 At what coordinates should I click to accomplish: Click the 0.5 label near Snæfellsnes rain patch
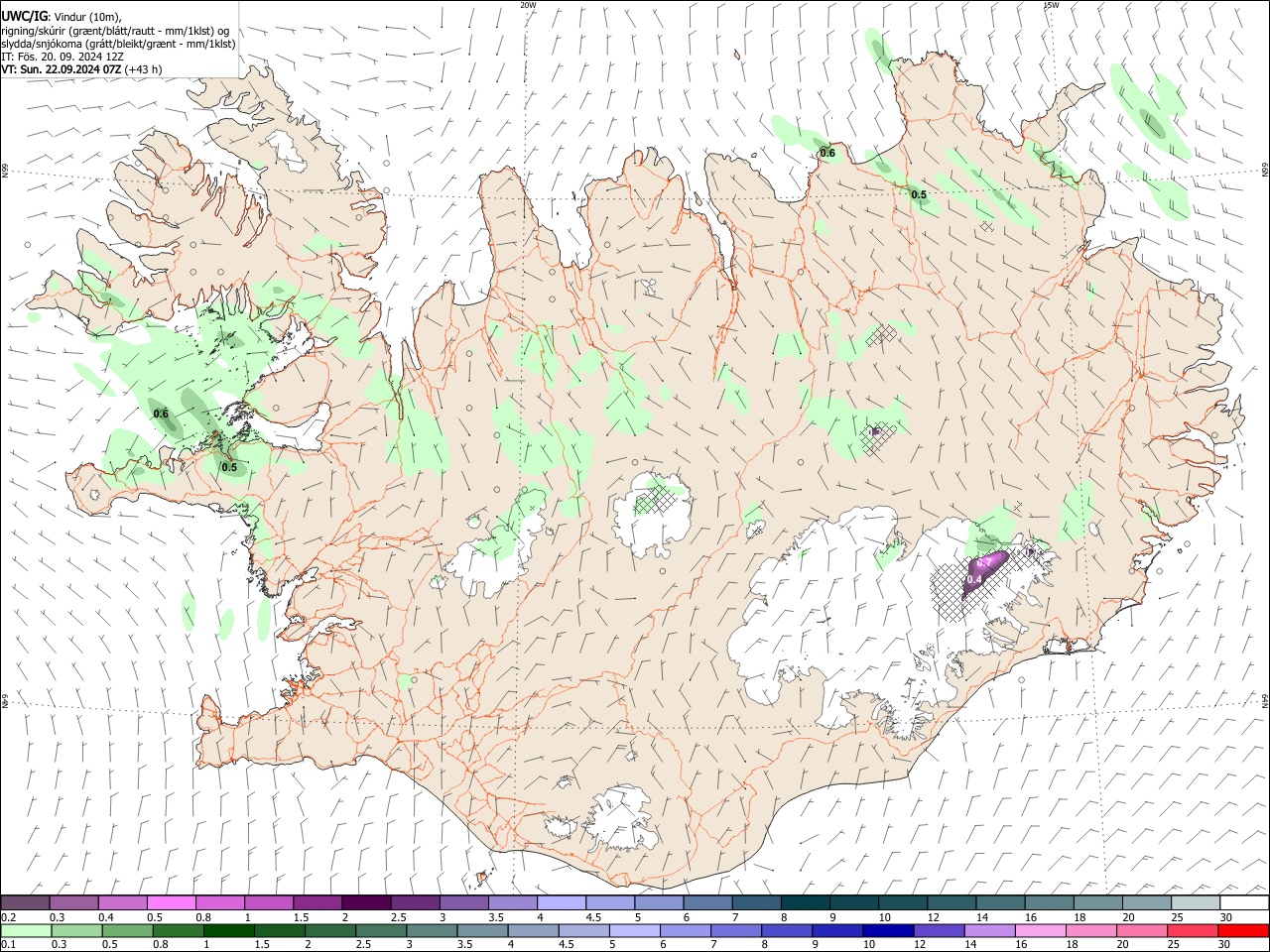tap(229, 467)
